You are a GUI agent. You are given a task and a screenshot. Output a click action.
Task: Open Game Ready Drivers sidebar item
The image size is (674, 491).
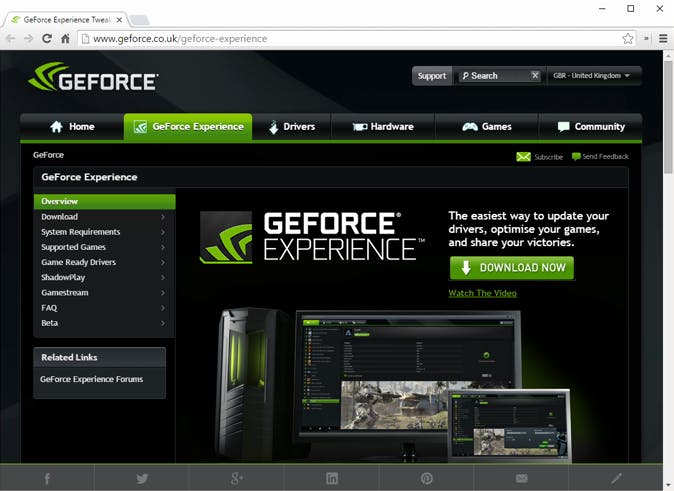pyautogui.click(x=104, y=262)
